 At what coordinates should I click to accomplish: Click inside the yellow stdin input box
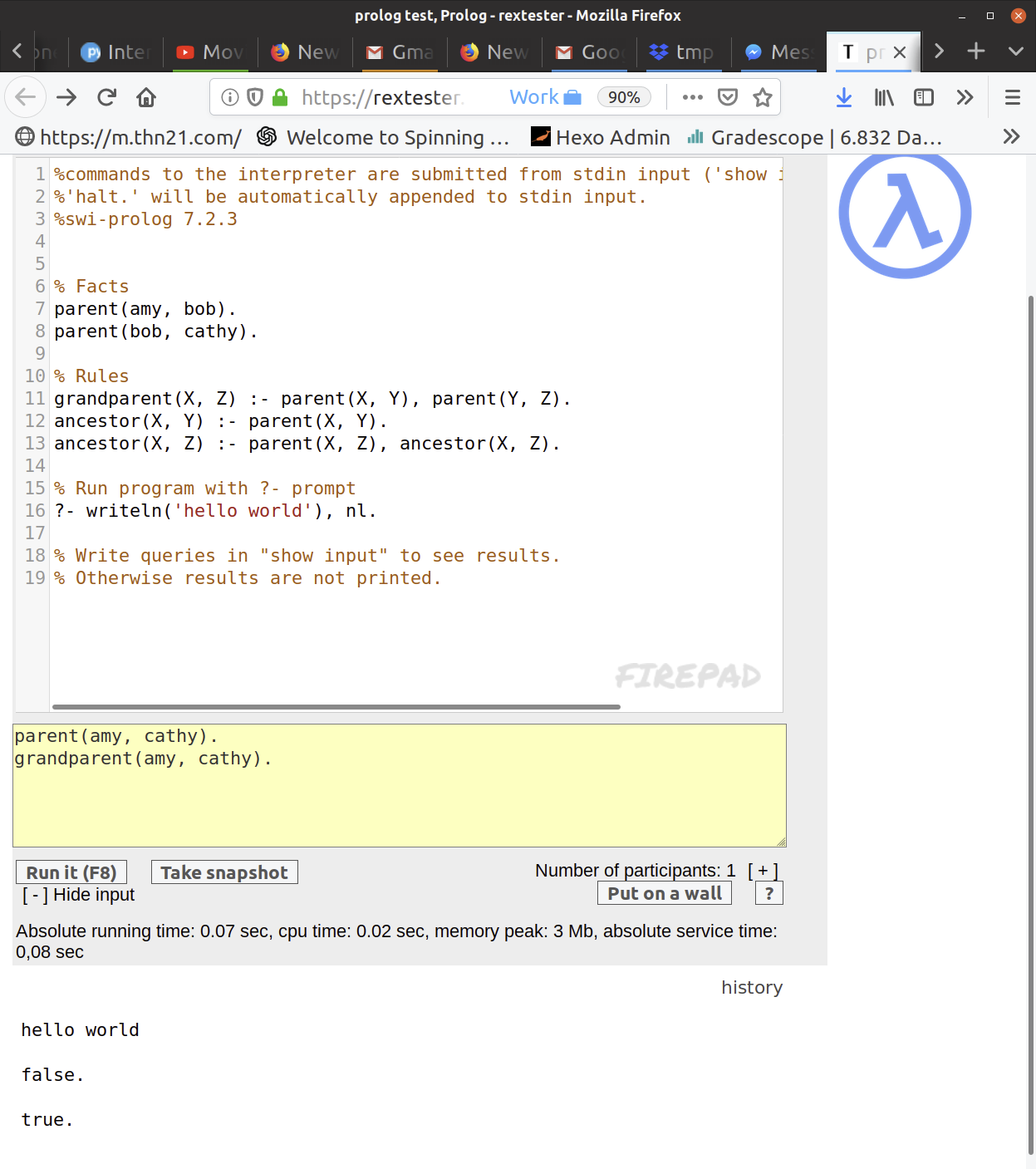pyautogui.click(x=399, y=785)
